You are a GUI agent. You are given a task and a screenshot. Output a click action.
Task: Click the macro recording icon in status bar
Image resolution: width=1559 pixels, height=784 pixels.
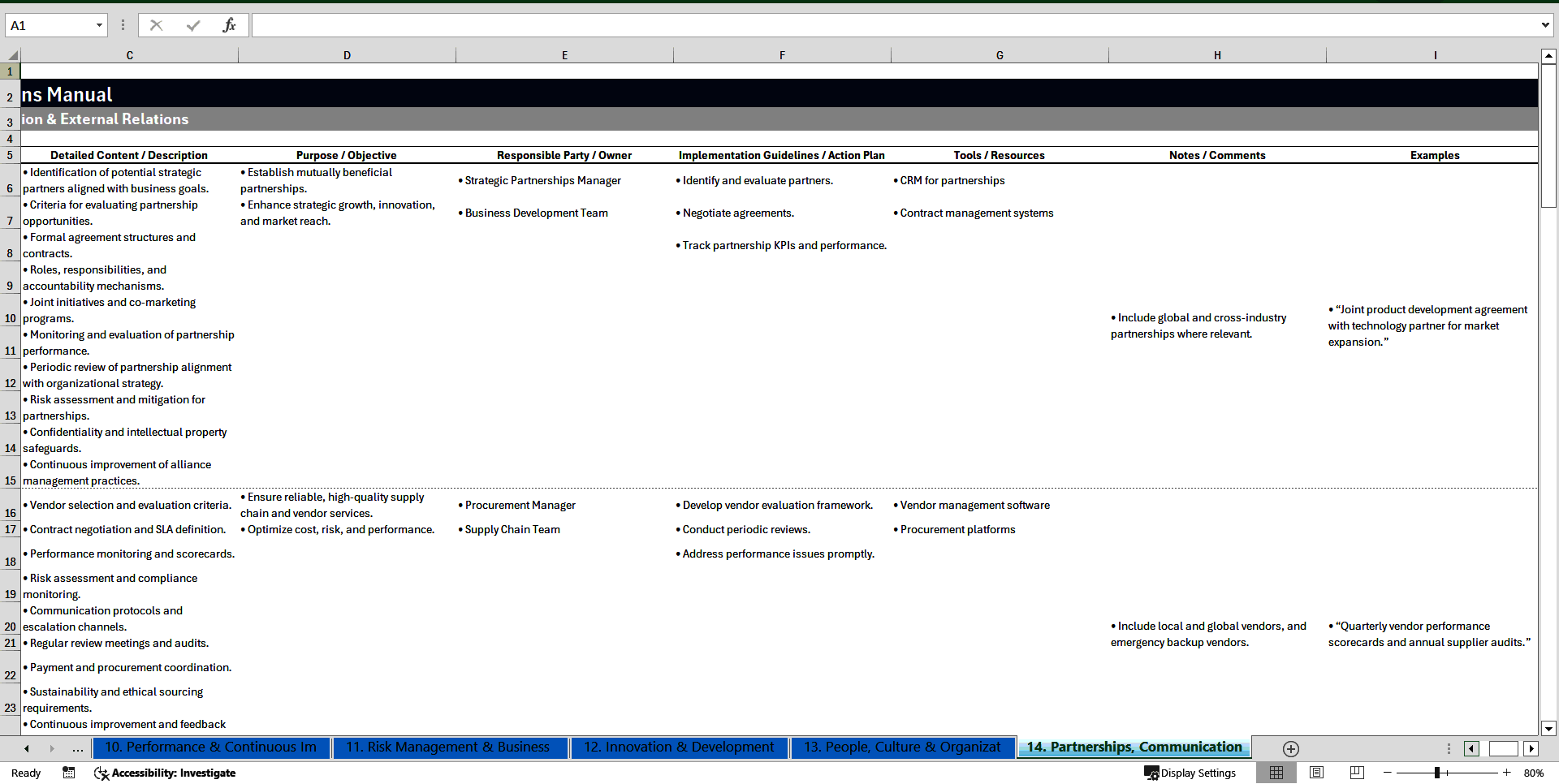[69, 773]
